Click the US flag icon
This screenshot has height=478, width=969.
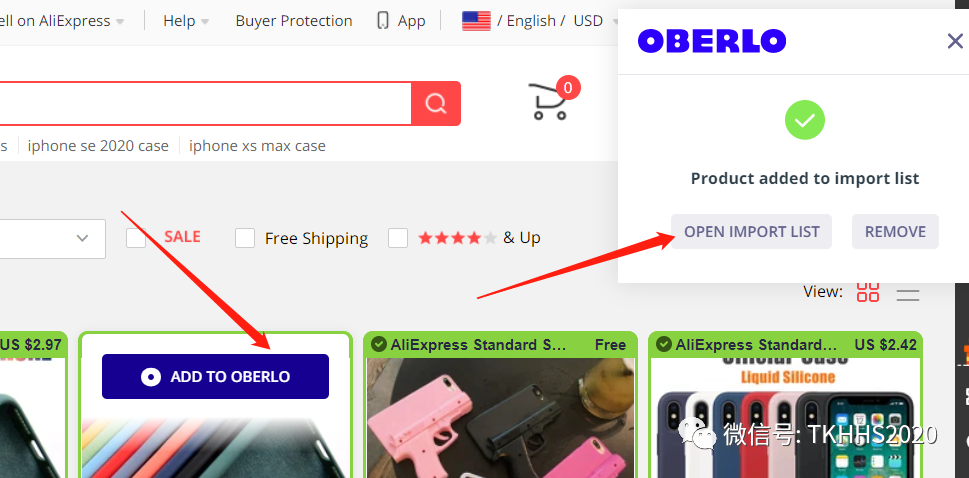coord(476,21)
